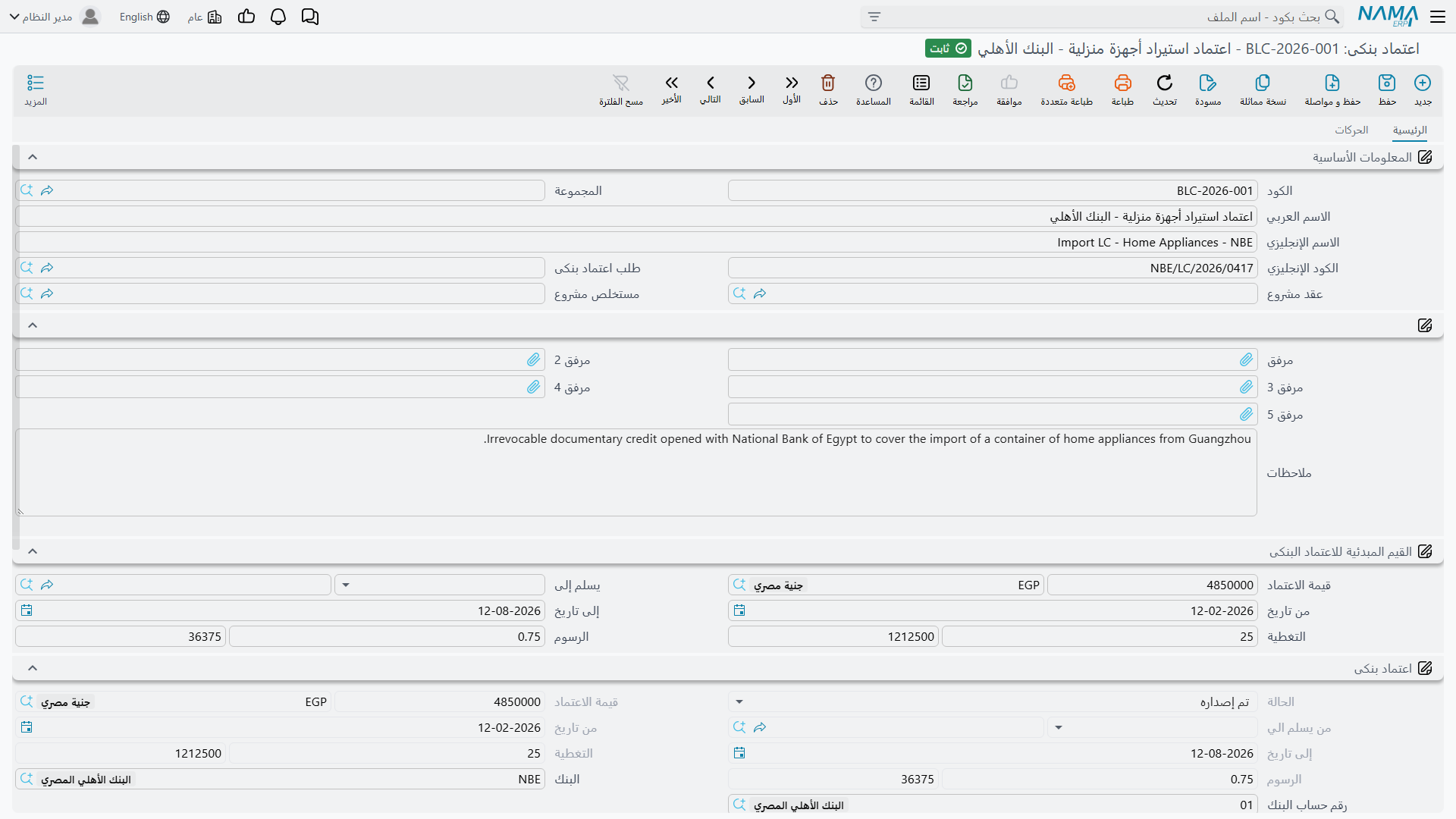Screen dimensions: 1456x819
Task: Click the initial قيمة الاعتماد amount 4850000
Action: click(1153, 585)
